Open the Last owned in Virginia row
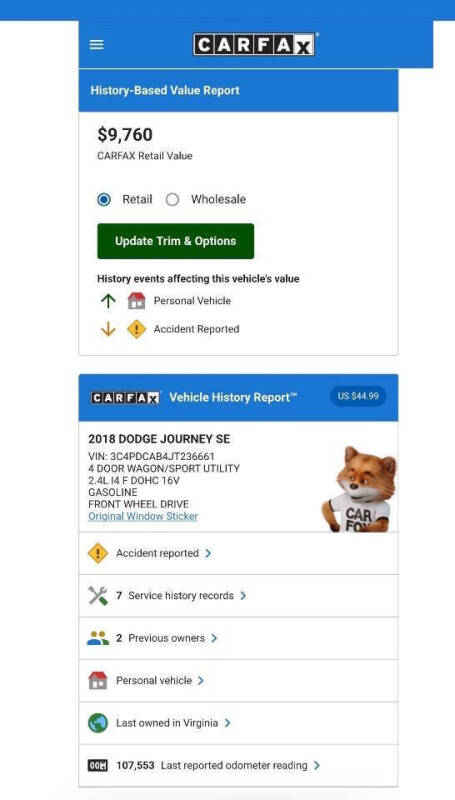Image resolution: width=455 pixels, height=800 pixels. pos(238,723)
